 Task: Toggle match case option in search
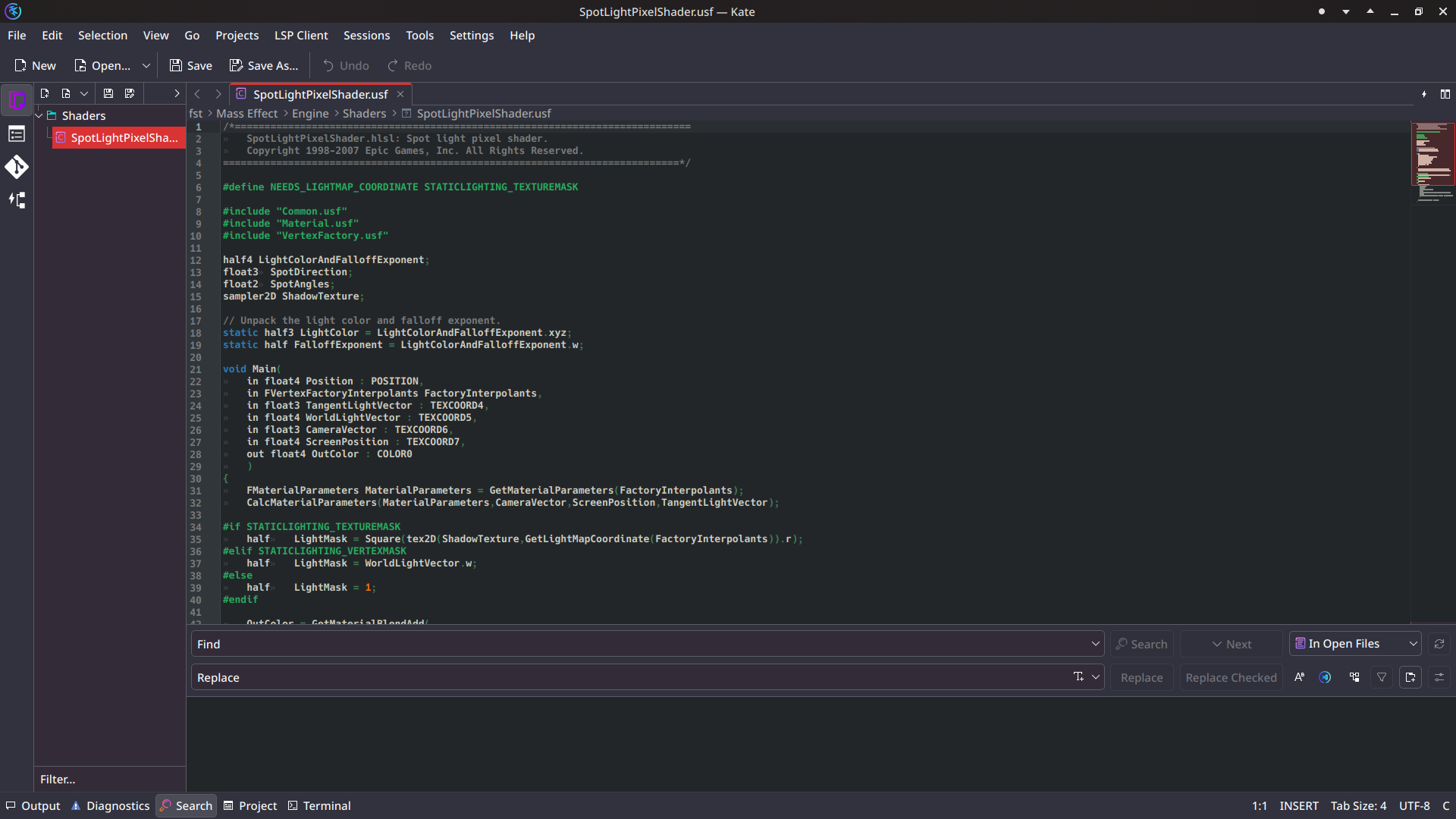(1299, 677)
